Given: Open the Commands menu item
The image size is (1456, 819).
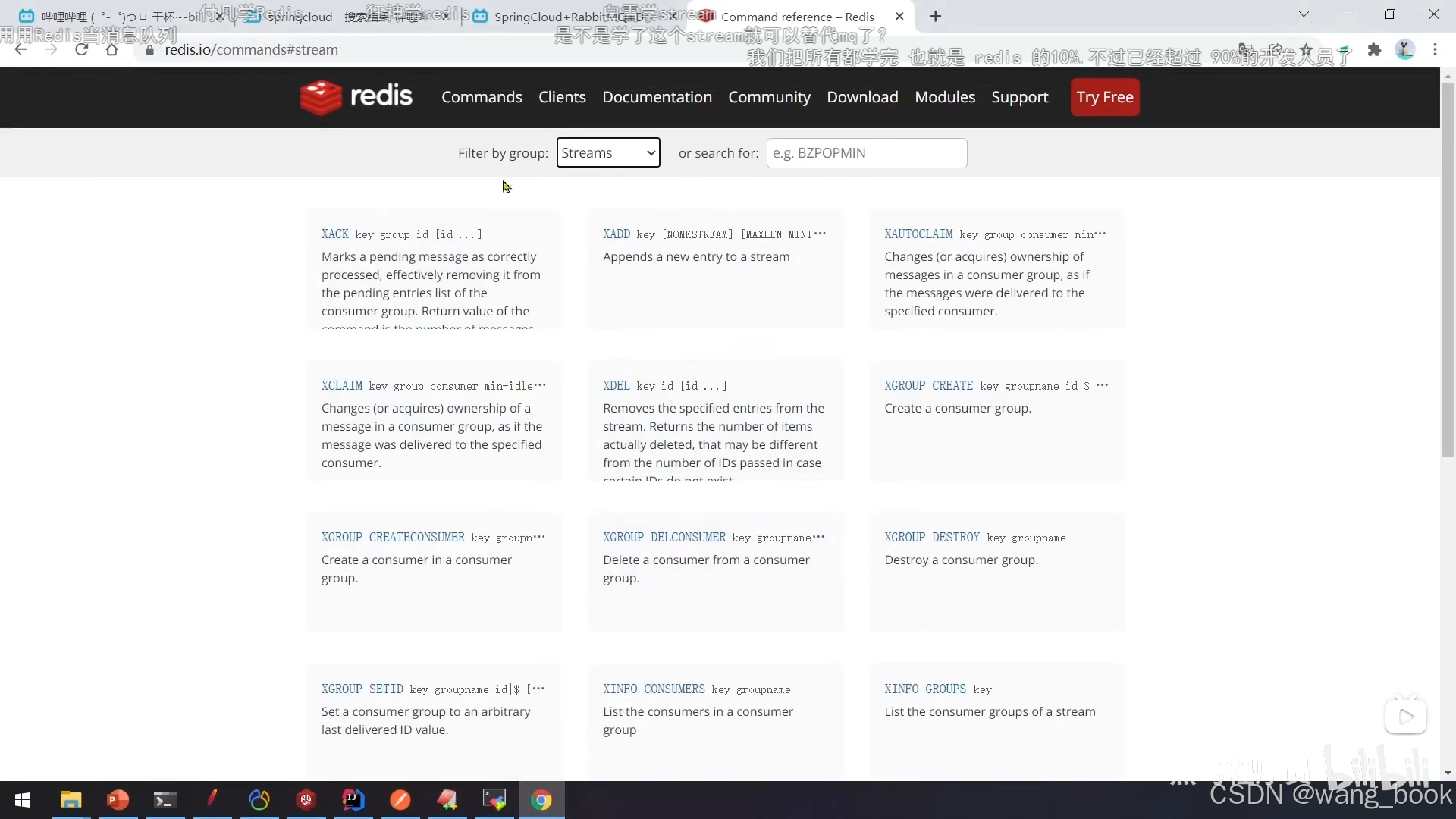Looking at the screenshot, I should point(482,97).
